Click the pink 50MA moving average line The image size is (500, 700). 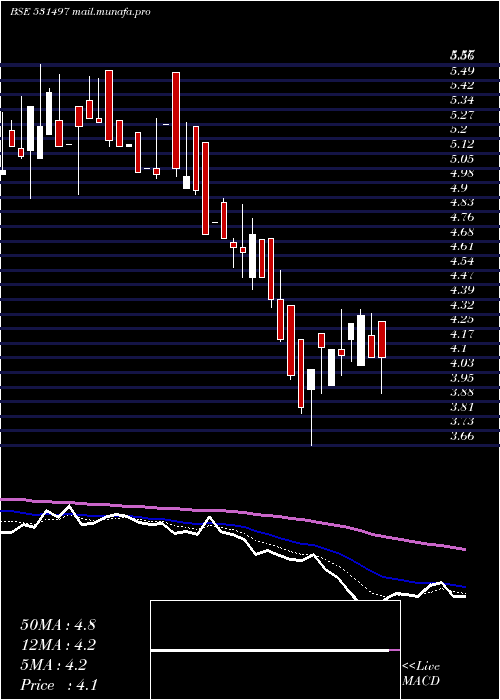(232, 511)
